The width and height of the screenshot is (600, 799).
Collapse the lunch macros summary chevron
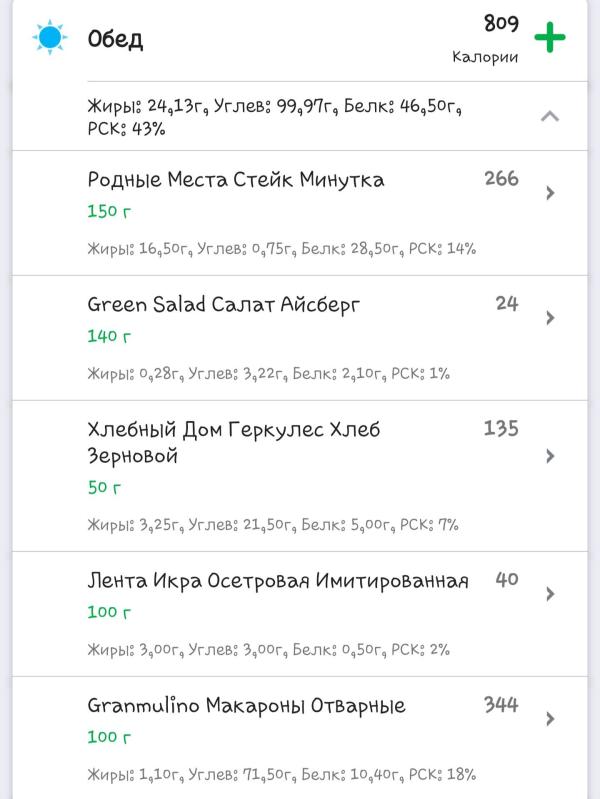tap(549, 116)
